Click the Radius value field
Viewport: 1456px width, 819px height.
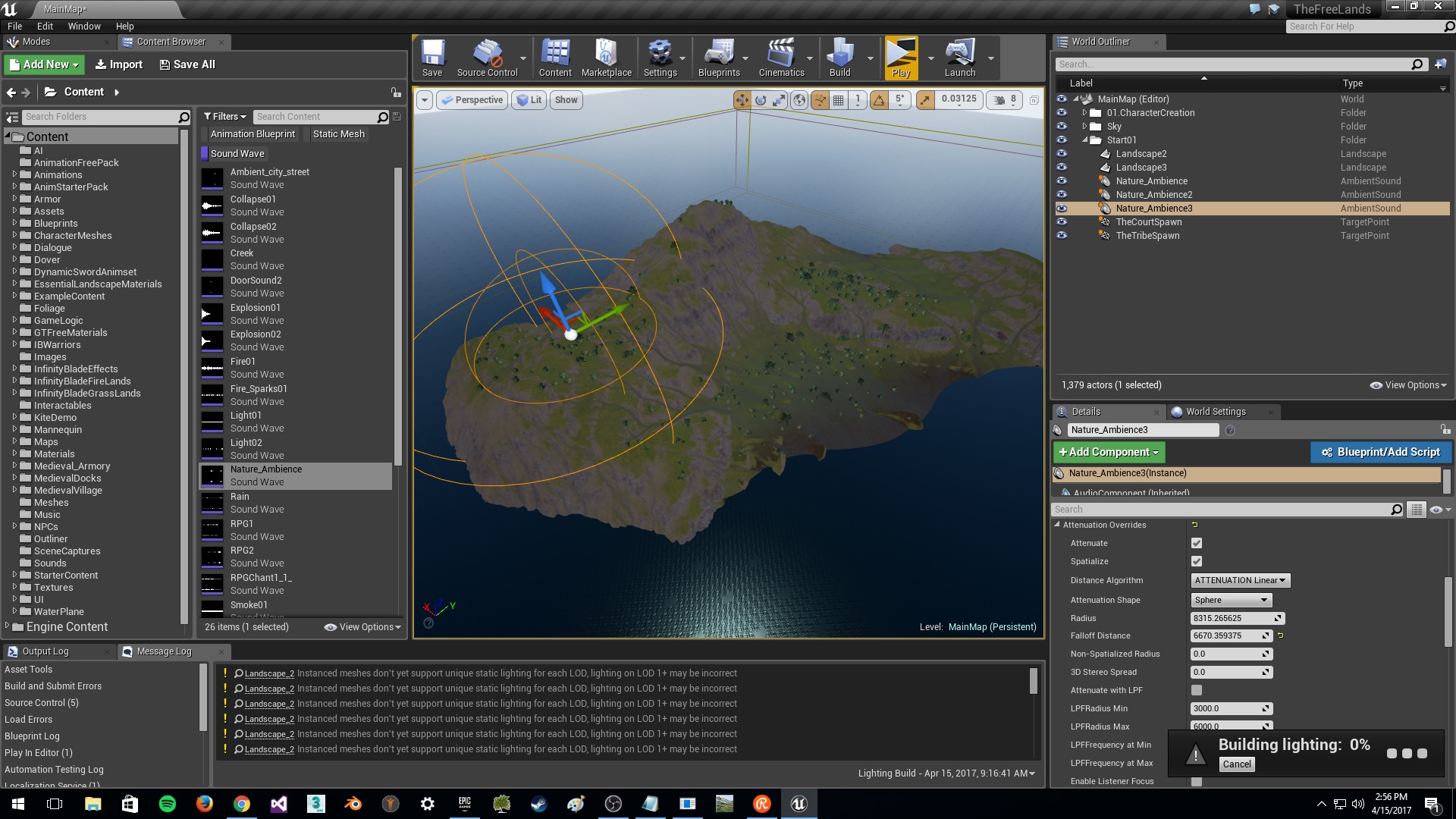point(1238,618)
